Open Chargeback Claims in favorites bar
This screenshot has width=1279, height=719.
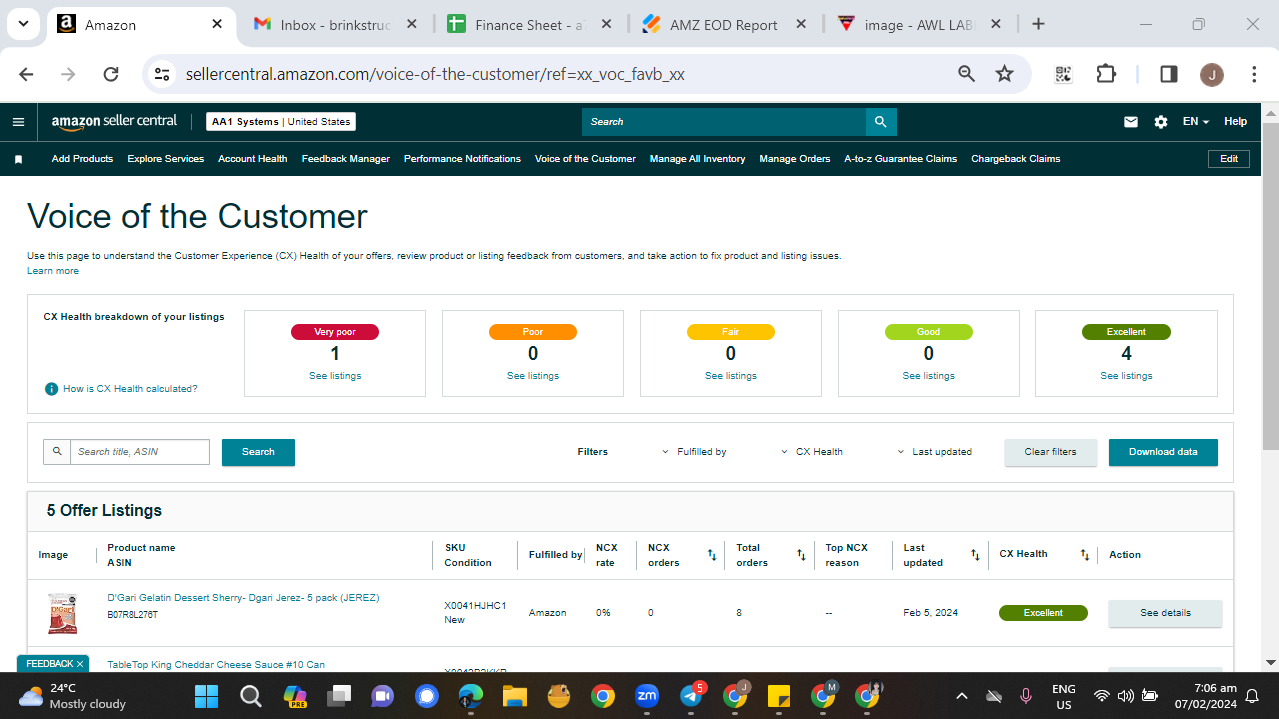coord(1016,159)
